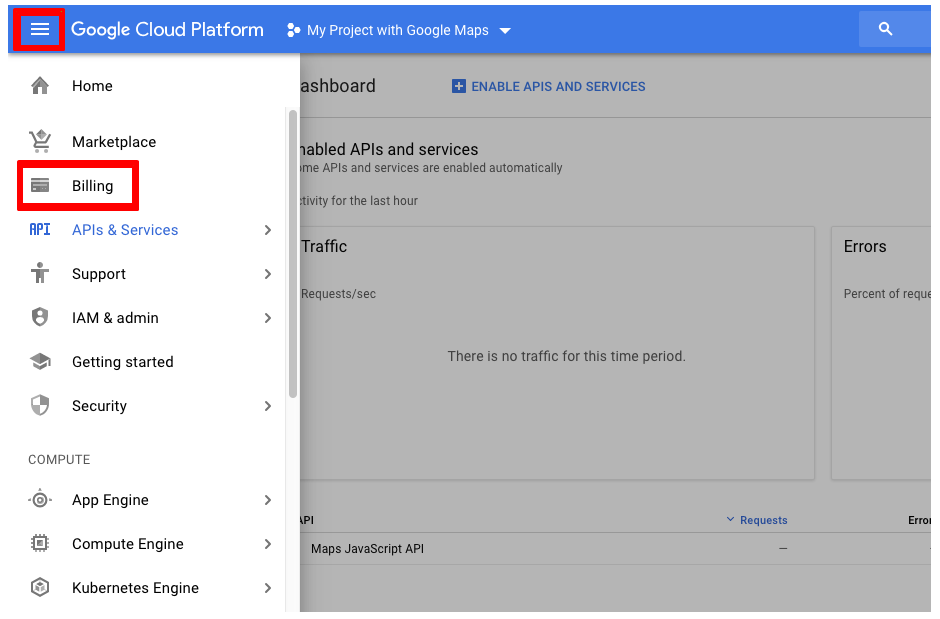Viewport: 940px width, 619px height.
Task: Open the search magnifier in header
Action: point(885,30)
